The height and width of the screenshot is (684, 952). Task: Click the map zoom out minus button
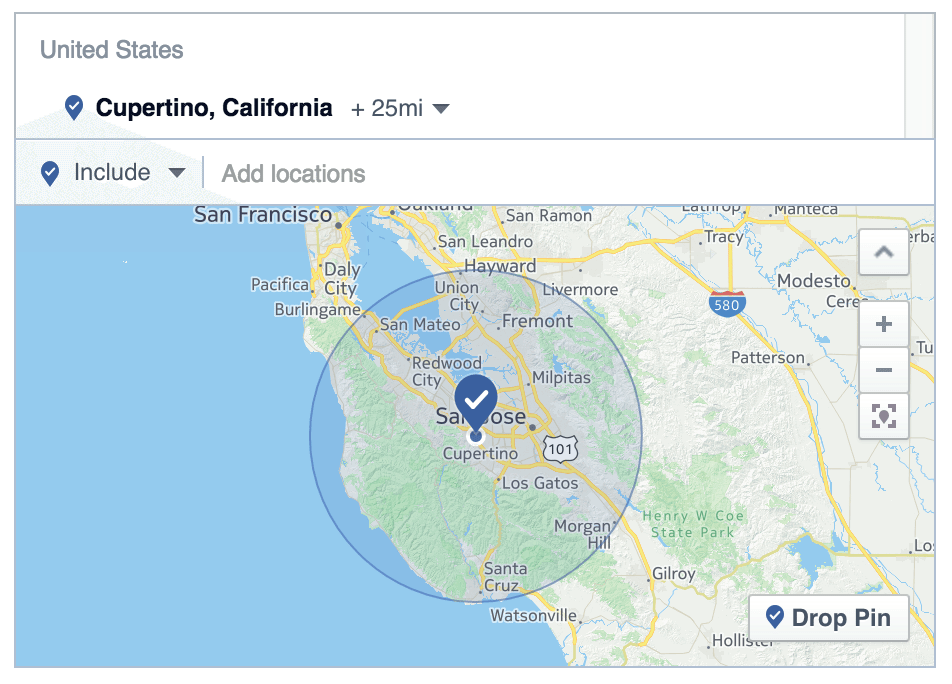click(883, 371)
